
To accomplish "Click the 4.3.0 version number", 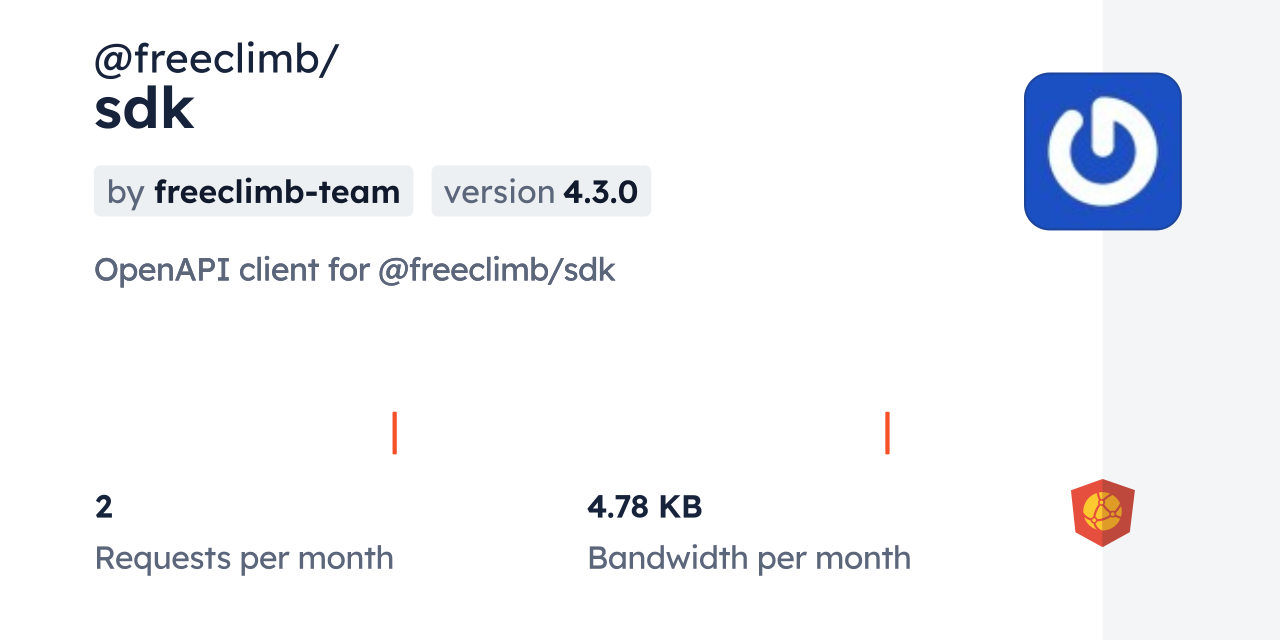I will click(600, 192).
